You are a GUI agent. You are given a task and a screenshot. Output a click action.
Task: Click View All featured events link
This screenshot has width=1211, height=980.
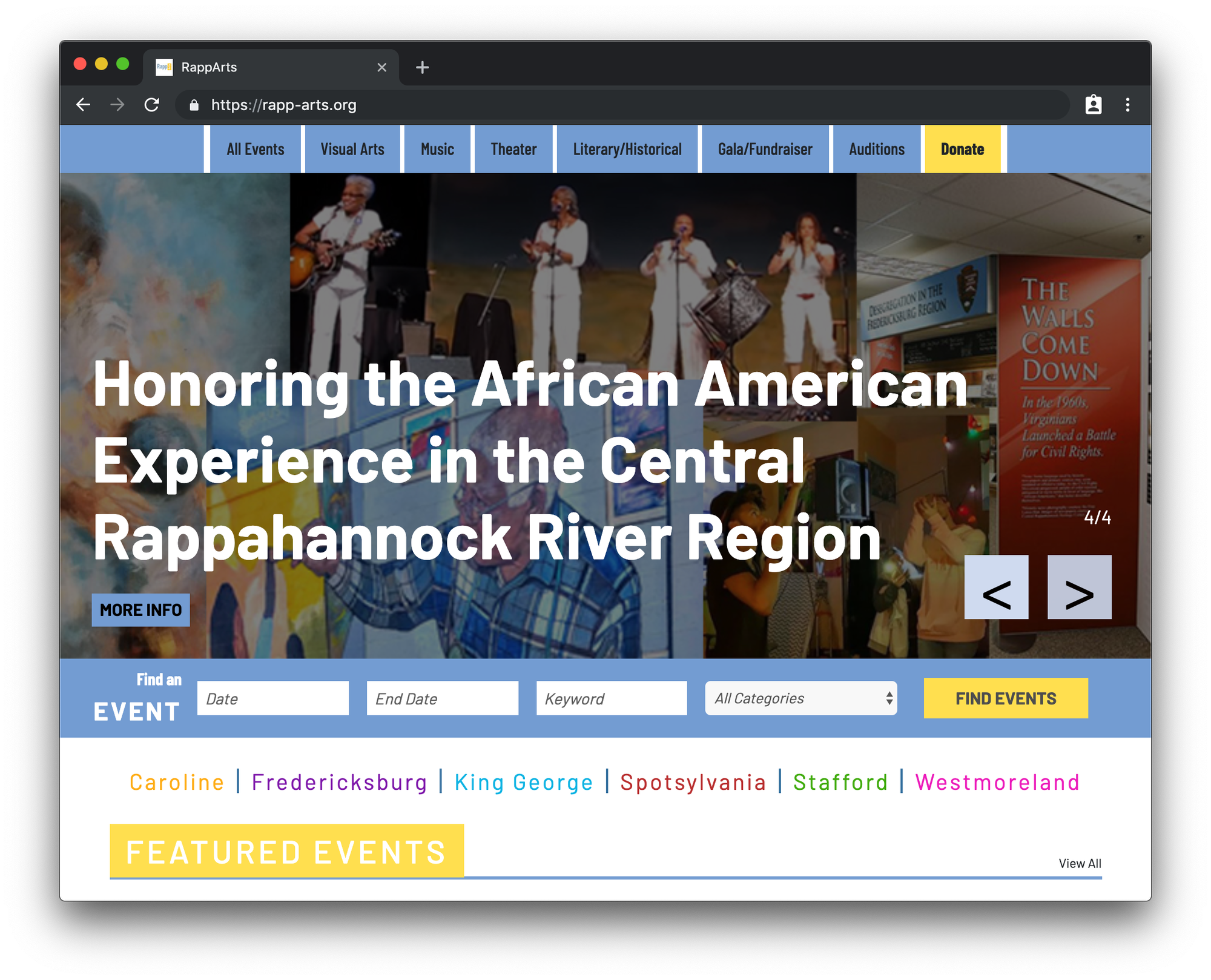(1080, 863)
